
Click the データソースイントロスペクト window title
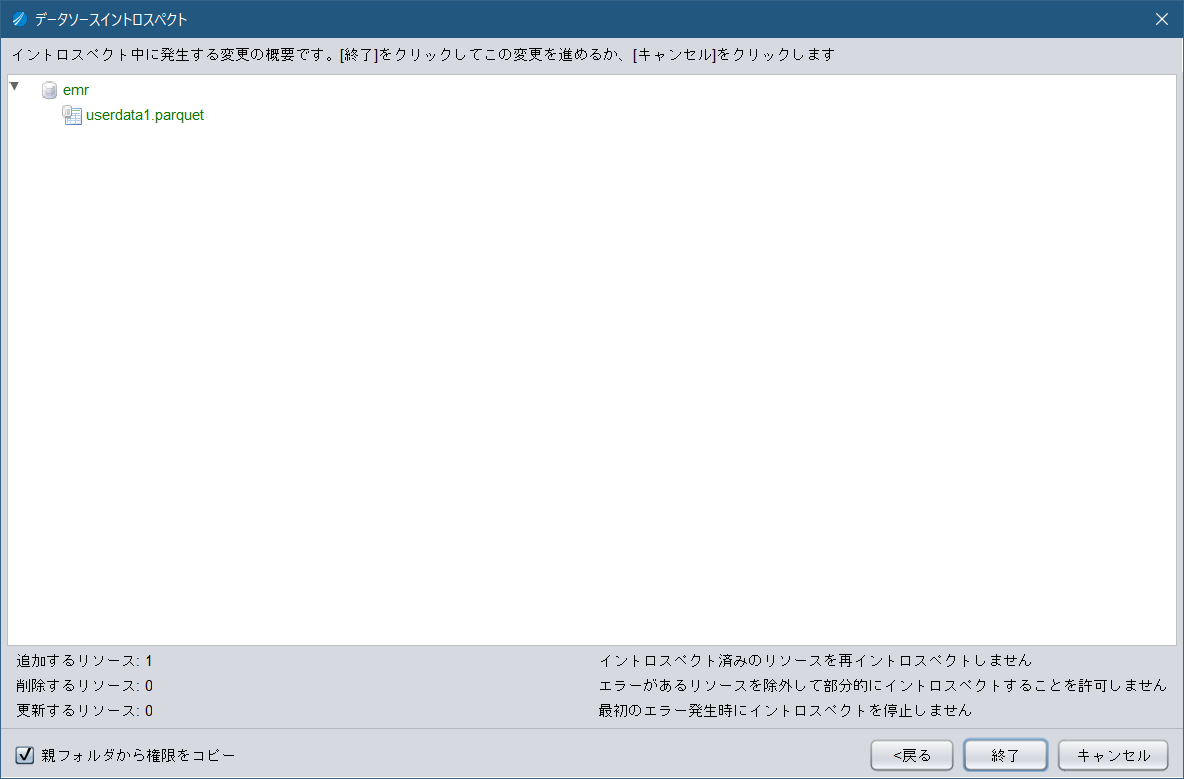click(111, 20)
